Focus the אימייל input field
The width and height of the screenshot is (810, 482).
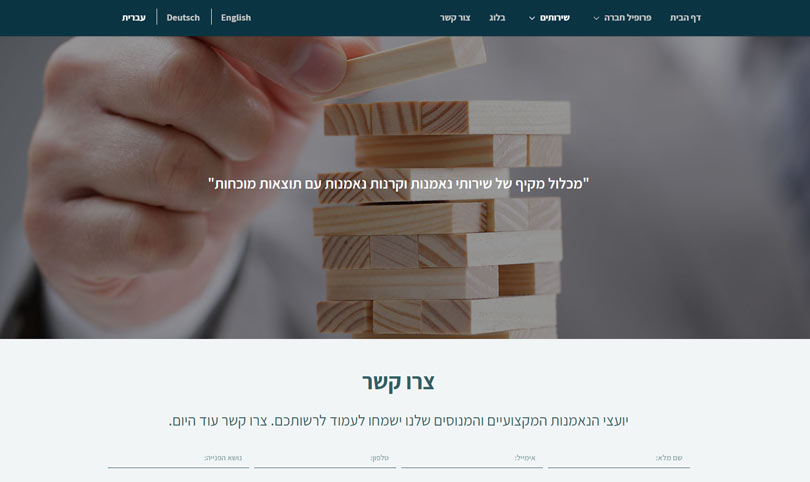(x=472, y=458)
